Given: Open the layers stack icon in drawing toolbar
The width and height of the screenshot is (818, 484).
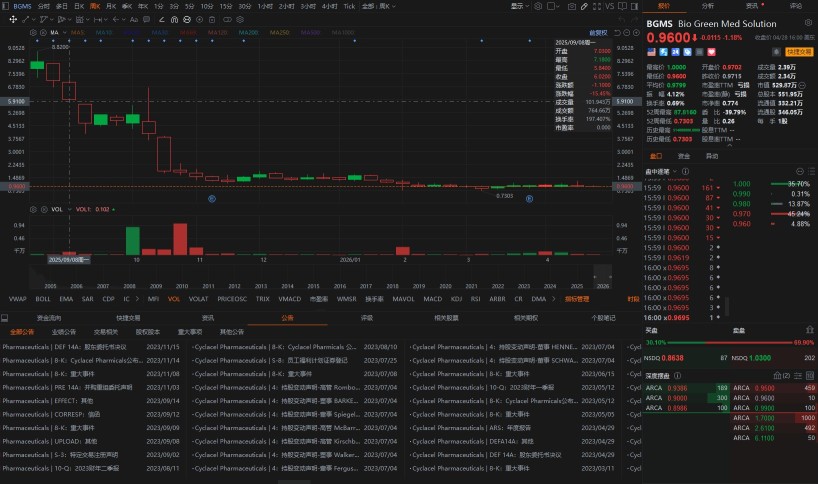Looking at the screenshot, I should click(x=240, y=19).
